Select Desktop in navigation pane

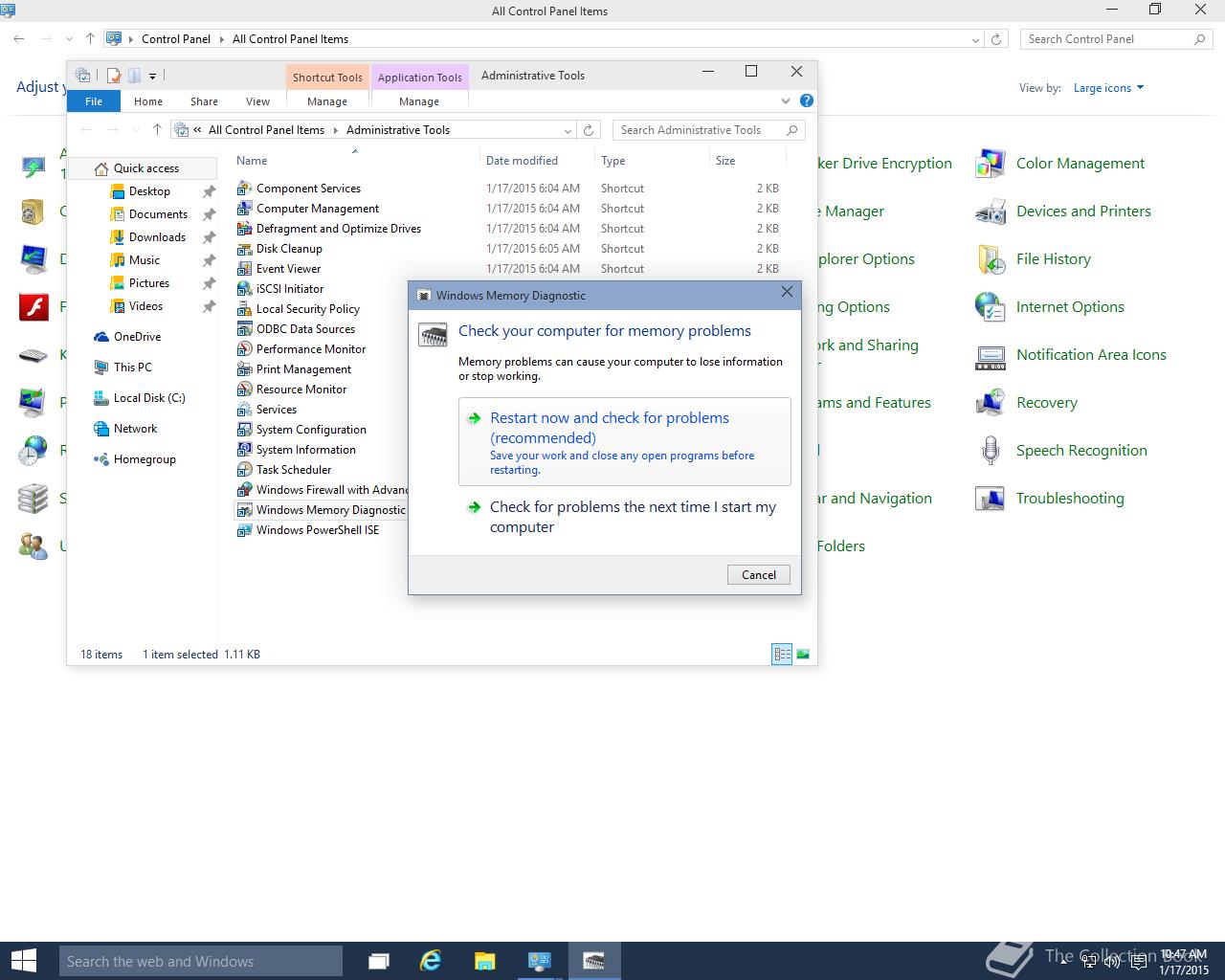point(149,191)
